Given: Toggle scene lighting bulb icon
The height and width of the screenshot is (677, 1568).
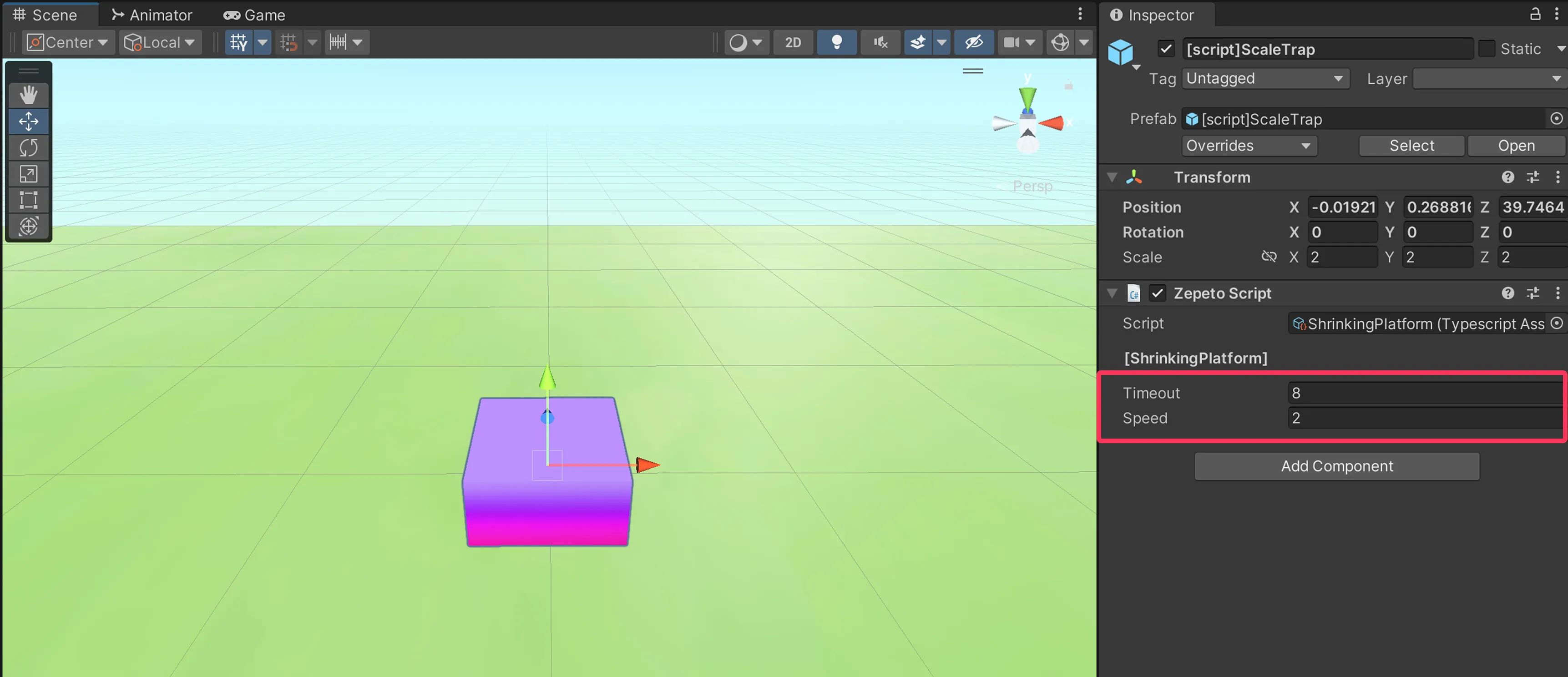Looking at the screenshot, I should coord(836,42).
